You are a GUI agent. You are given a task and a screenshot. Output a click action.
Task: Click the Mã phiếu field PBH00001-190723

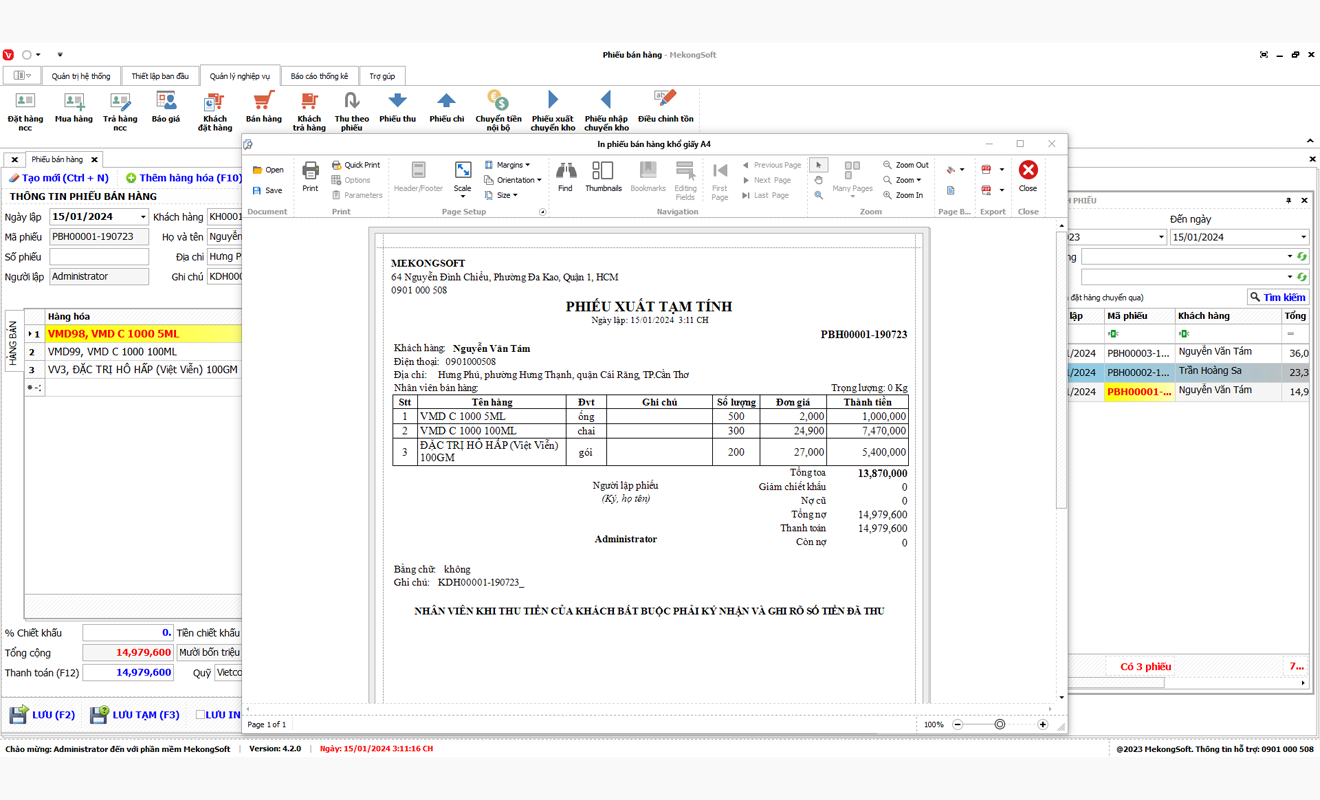click(99, 237)
